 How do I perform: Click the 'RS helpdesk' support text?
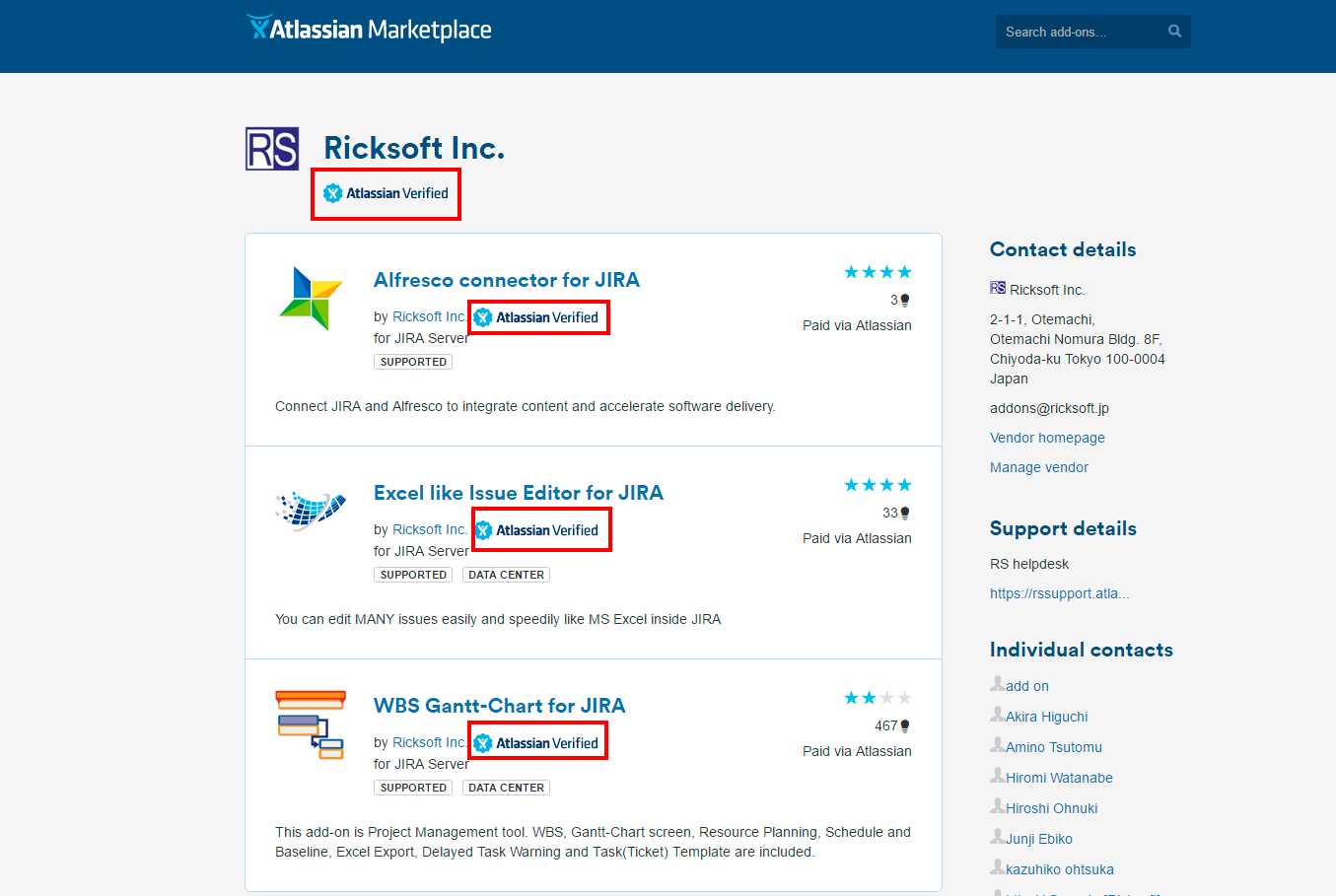click(x=1029, y=564)
